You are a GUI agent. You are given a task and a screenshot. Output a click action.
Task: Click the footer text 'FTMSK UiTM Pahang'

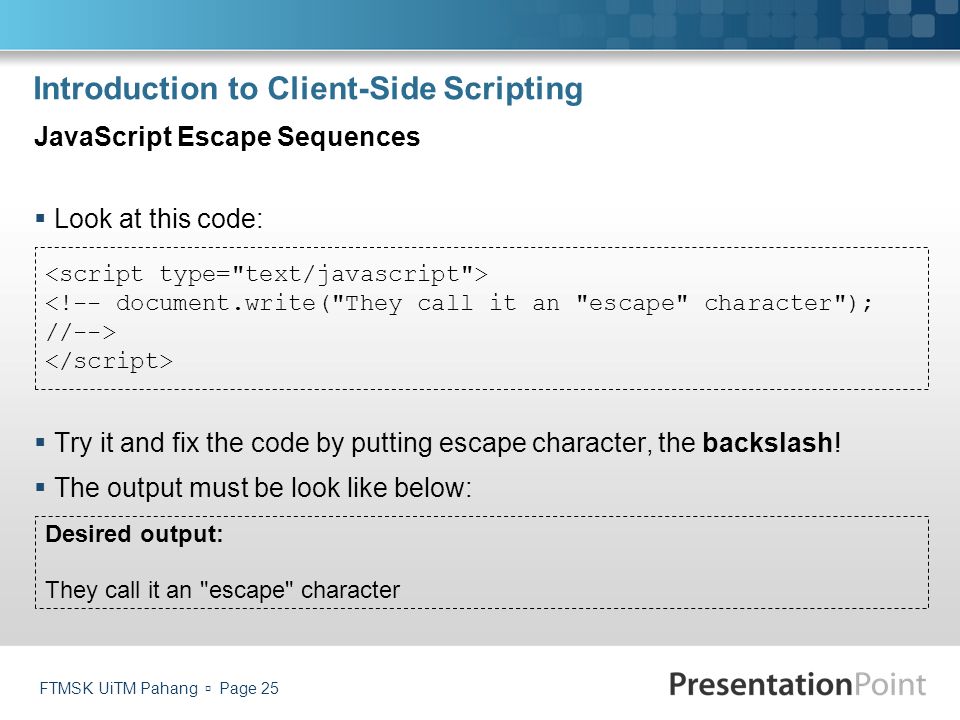click(x=119, y=688)
